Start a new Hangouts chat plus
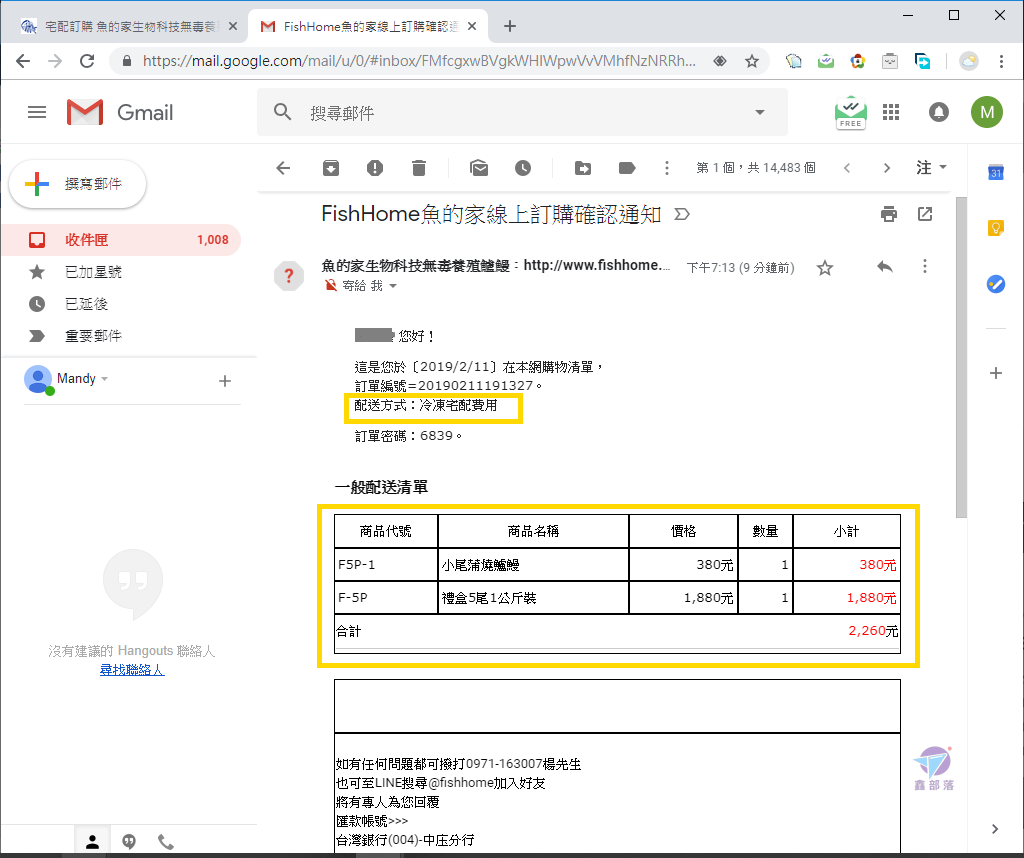 [x=225, y=381]
